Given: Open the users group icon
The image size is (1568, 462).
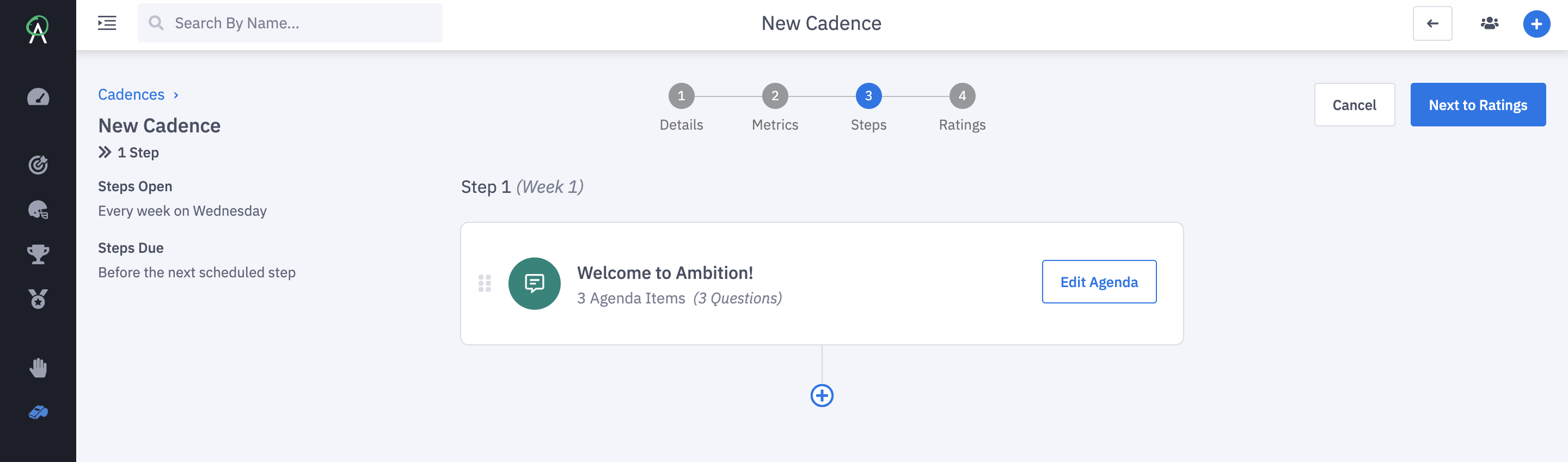Looking at the screenshot, I should (1489, 23).
